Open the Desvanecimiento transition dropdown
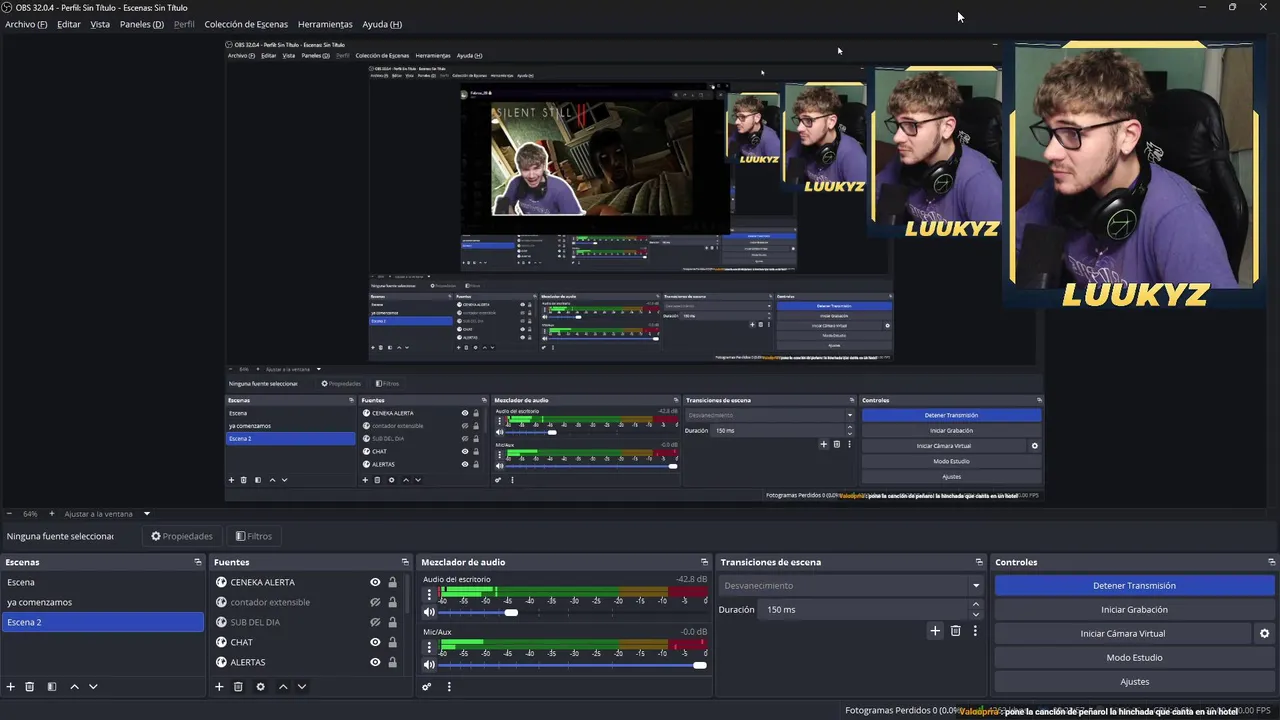Viewport: 1280px width, 720px height. [852, 586]
